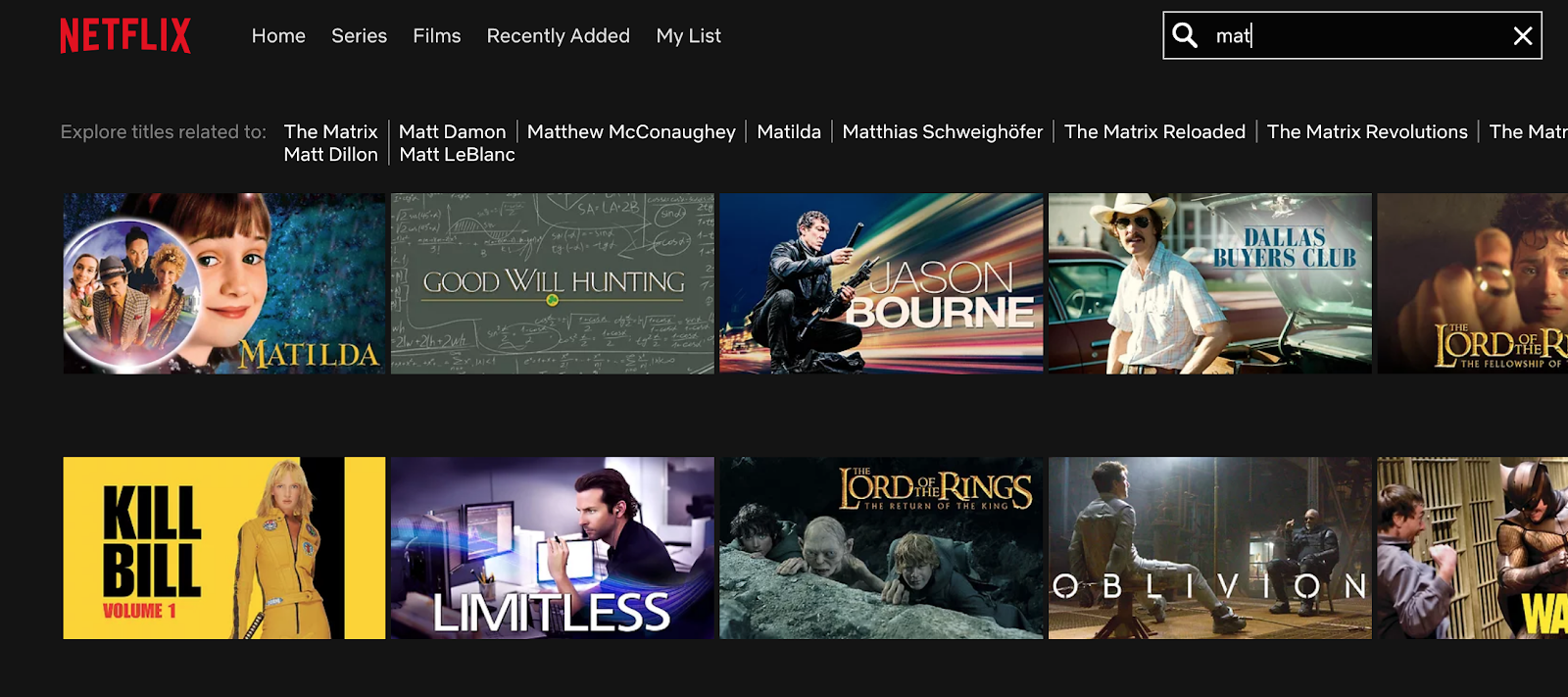This screenshot has height=697, width=1568.
Task: Open the Recently Added menu item
Action: (558, 36)
